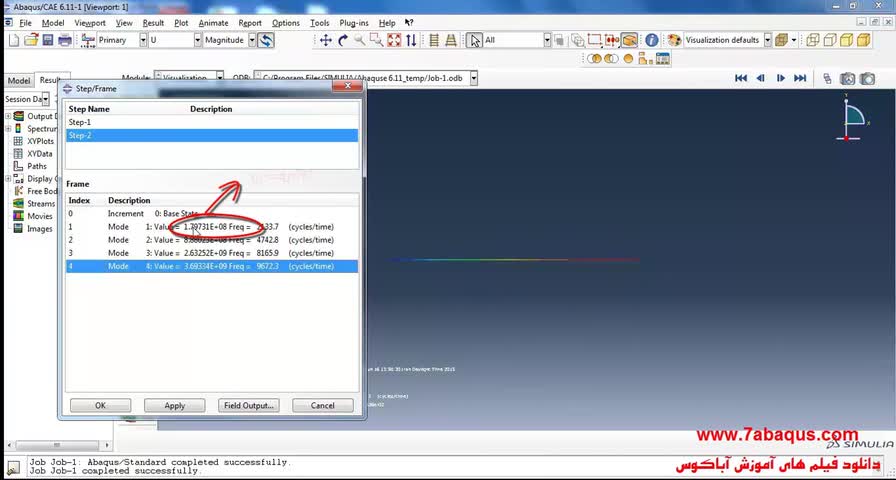Open the color code palette icon
This screenshot has height=480, width=896.
coord(674,40)
